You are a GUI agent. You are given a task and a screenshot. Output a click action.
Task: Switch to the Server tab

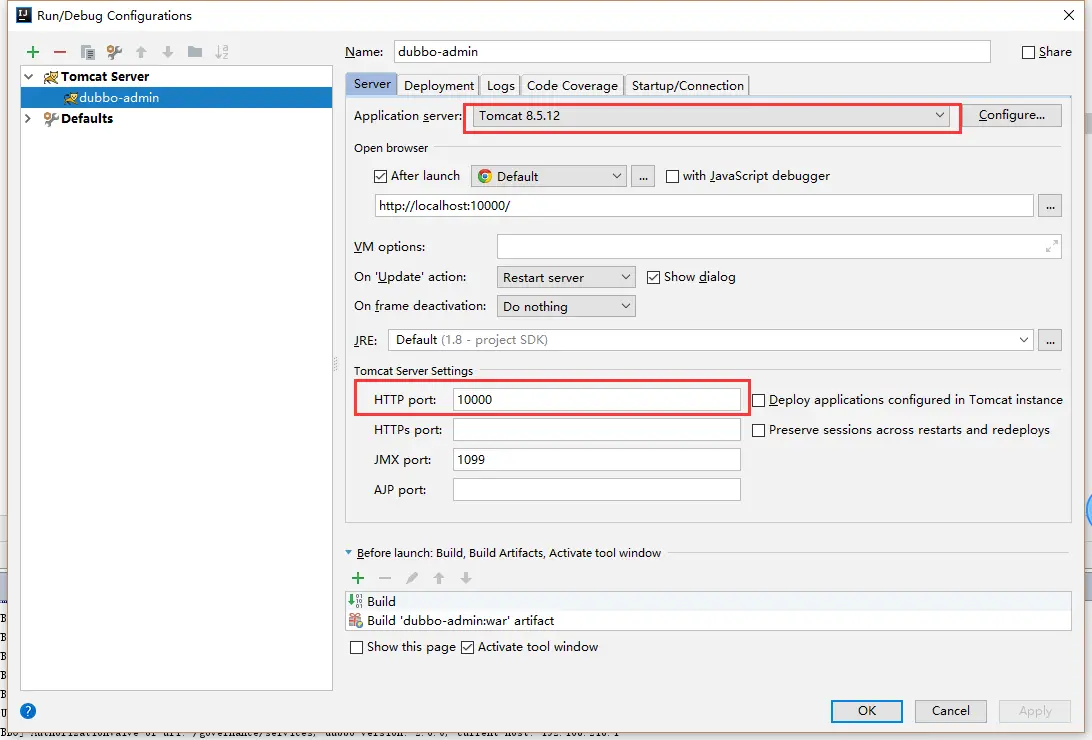coord(372,84)
